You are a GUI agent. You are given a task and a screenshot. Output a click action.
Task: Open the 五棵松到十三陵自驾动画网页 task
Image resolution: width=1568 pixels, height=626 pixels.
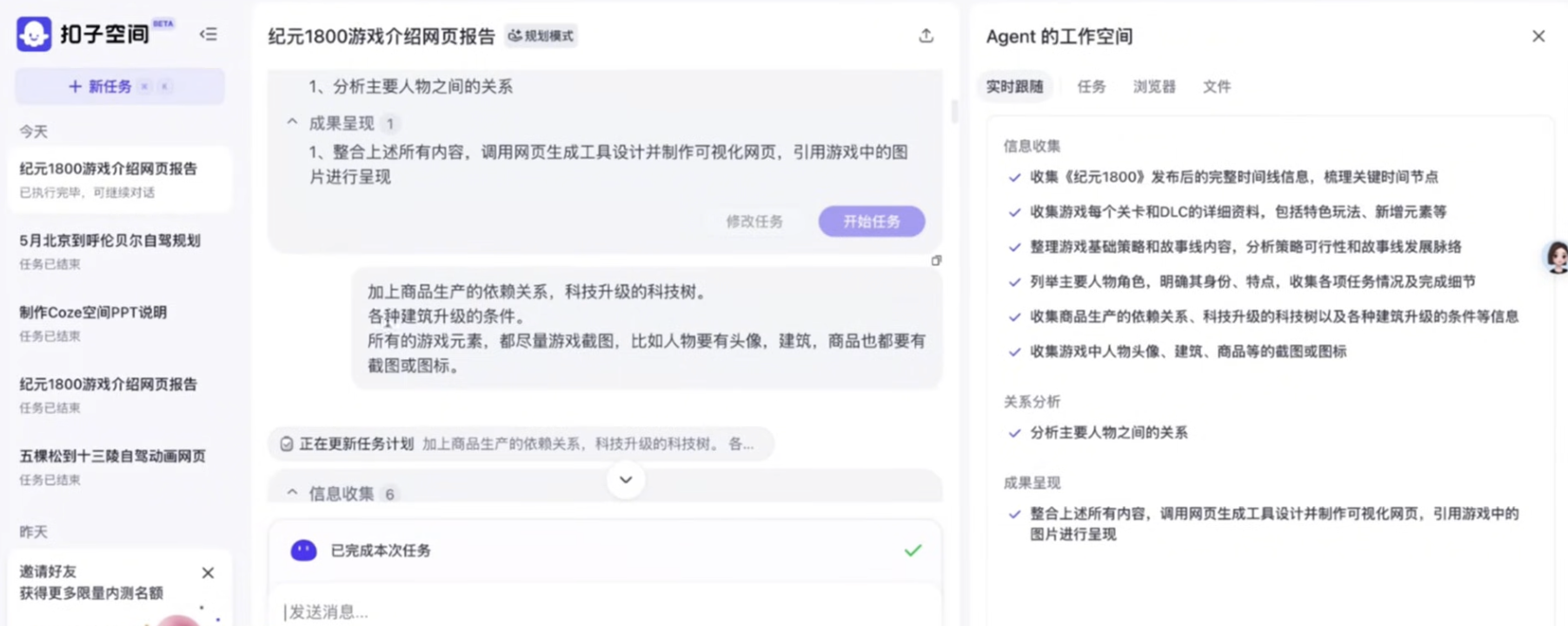tap(120, 467)
